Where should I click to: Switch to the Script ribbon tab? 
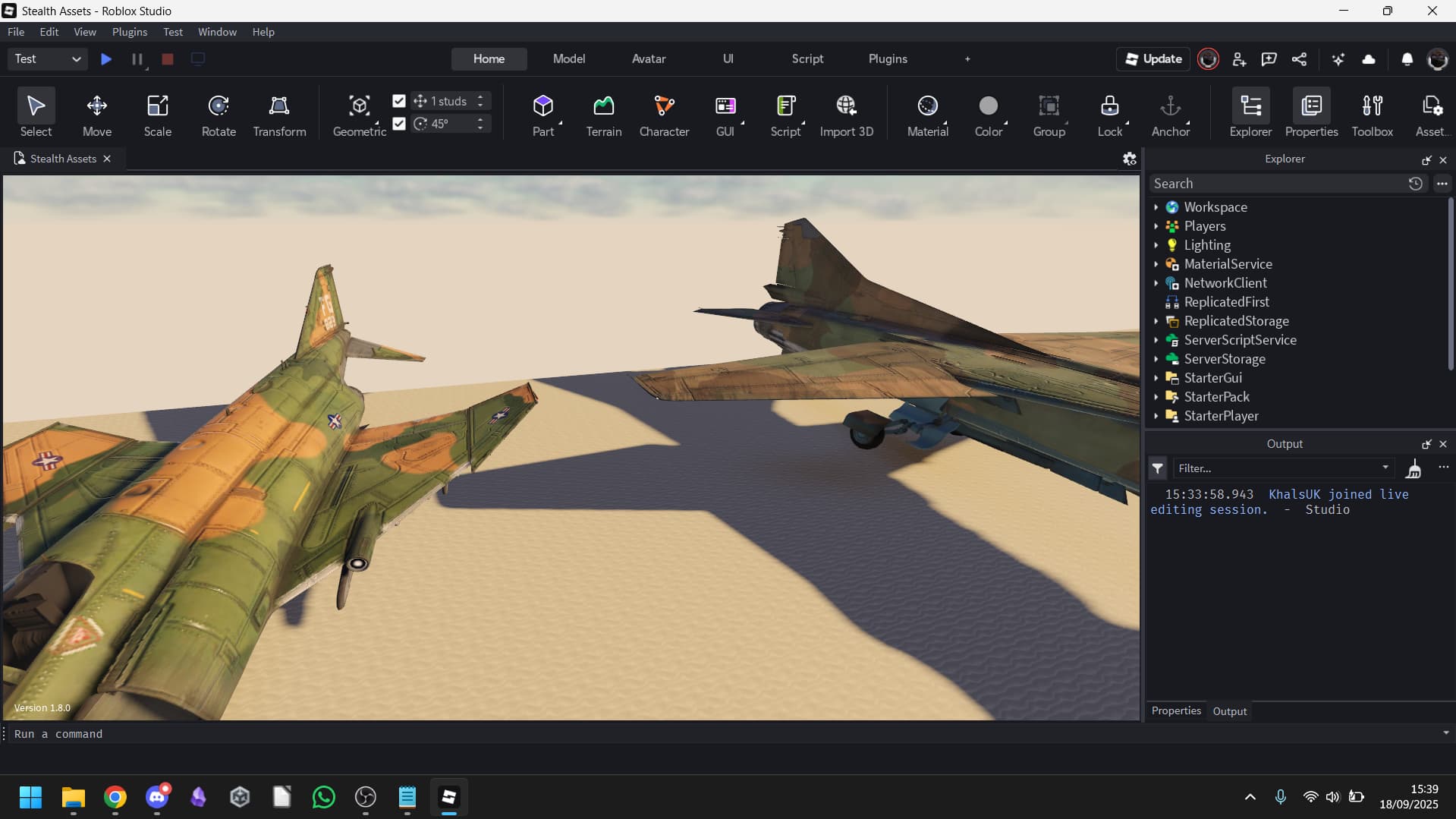click(807, 59)
